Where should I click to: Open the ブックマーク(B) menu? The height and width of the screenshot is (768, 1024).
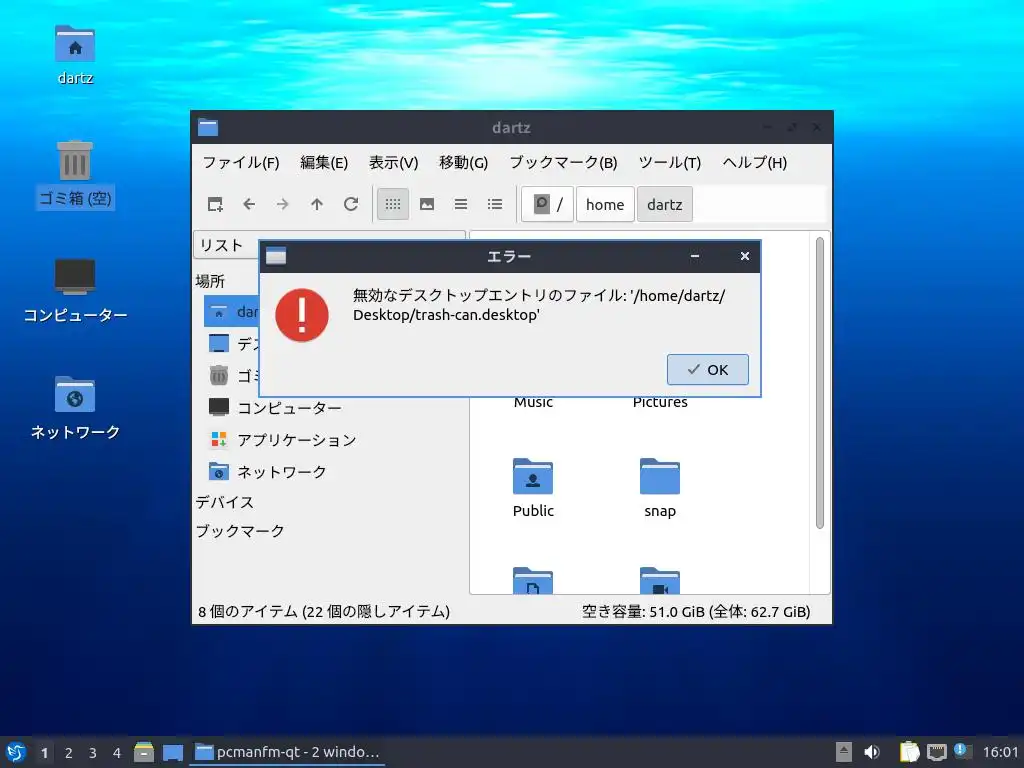(563, 163)
